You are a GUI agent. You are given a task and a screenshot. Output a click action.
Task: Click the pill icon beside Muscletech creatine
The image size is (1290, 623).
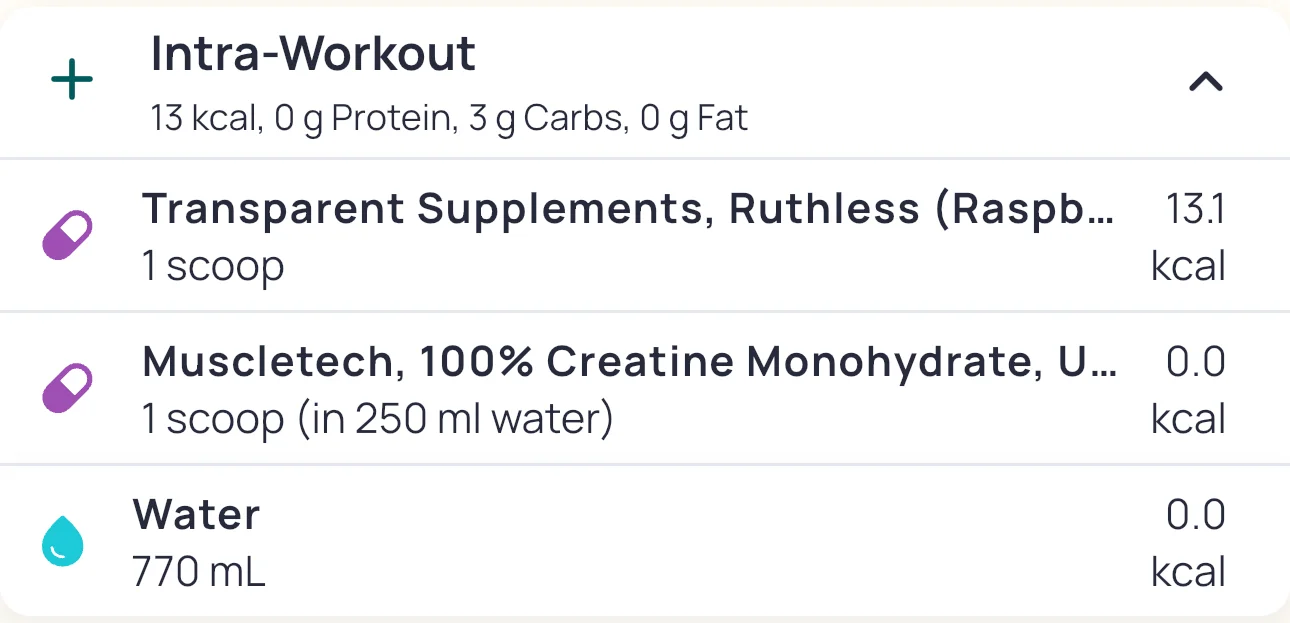tap(68, 388)
